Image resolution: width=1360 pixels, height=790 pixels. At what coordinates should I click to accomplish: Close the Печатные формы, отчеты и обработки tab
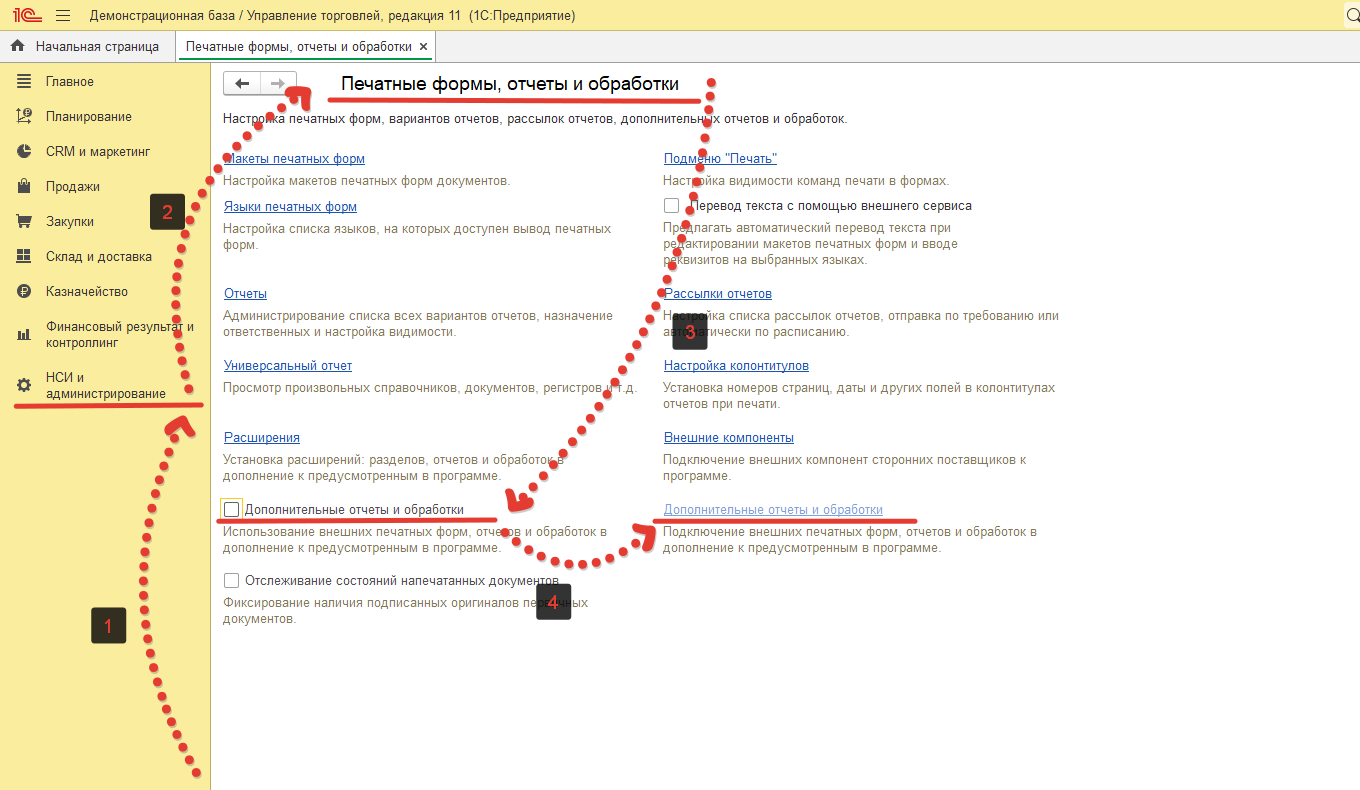423,47
